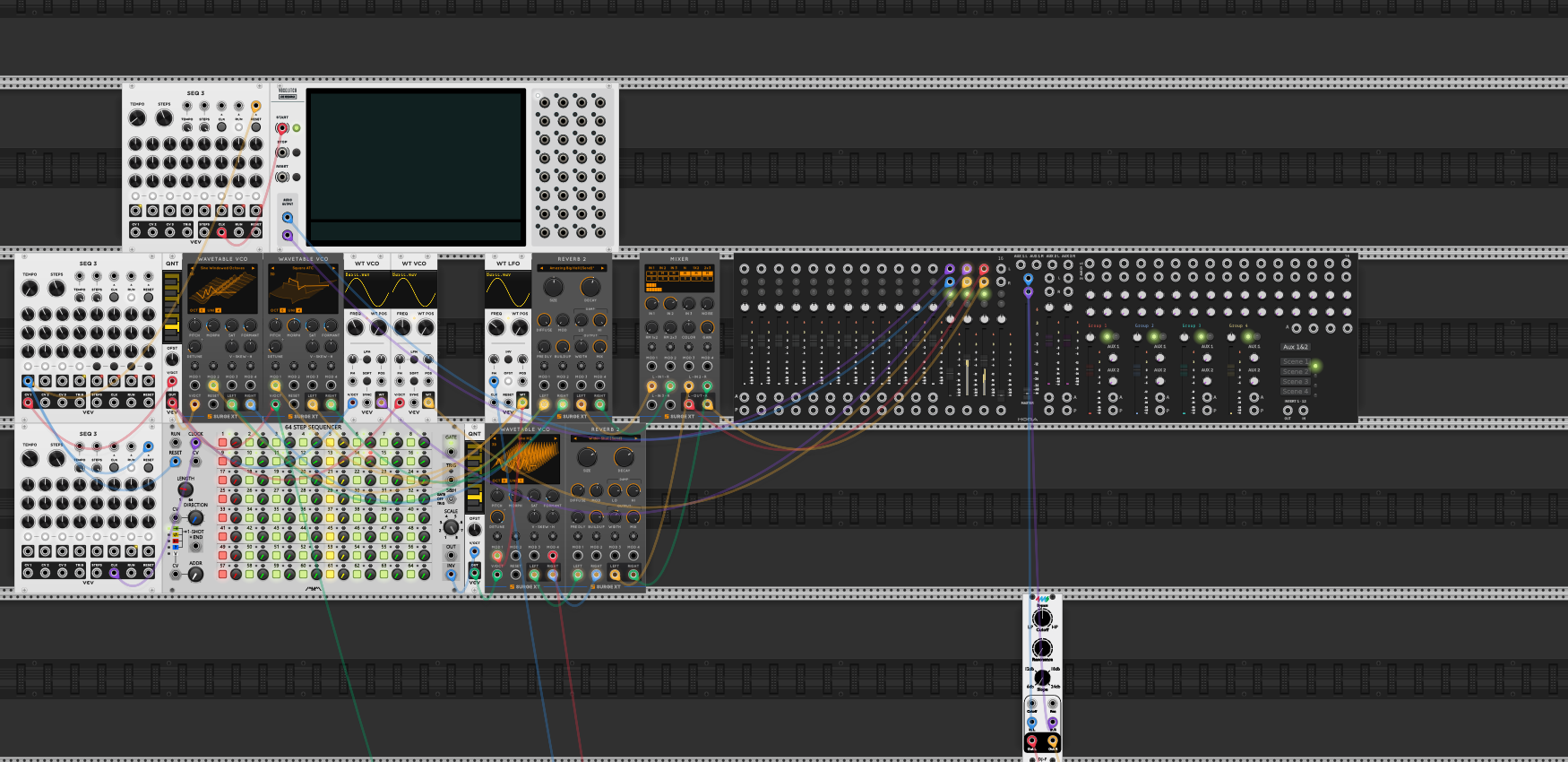This screenshot has width=1568, height=762.
Task: Toggle the RUN button on top SEQ 3
Action: point(238,127)
